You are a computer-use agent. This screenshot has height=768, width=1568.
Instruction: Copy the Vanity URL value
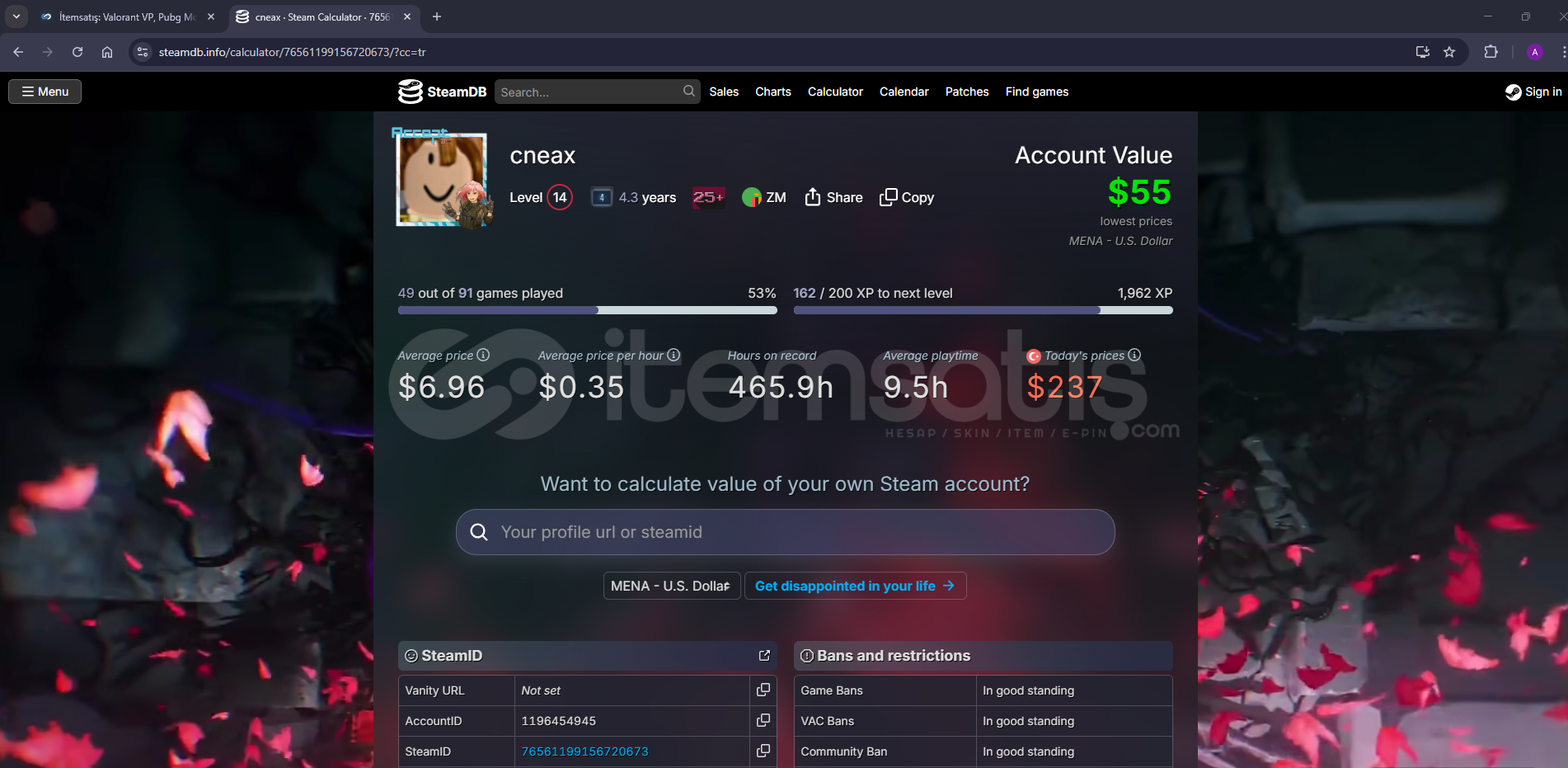click(763, 690)
